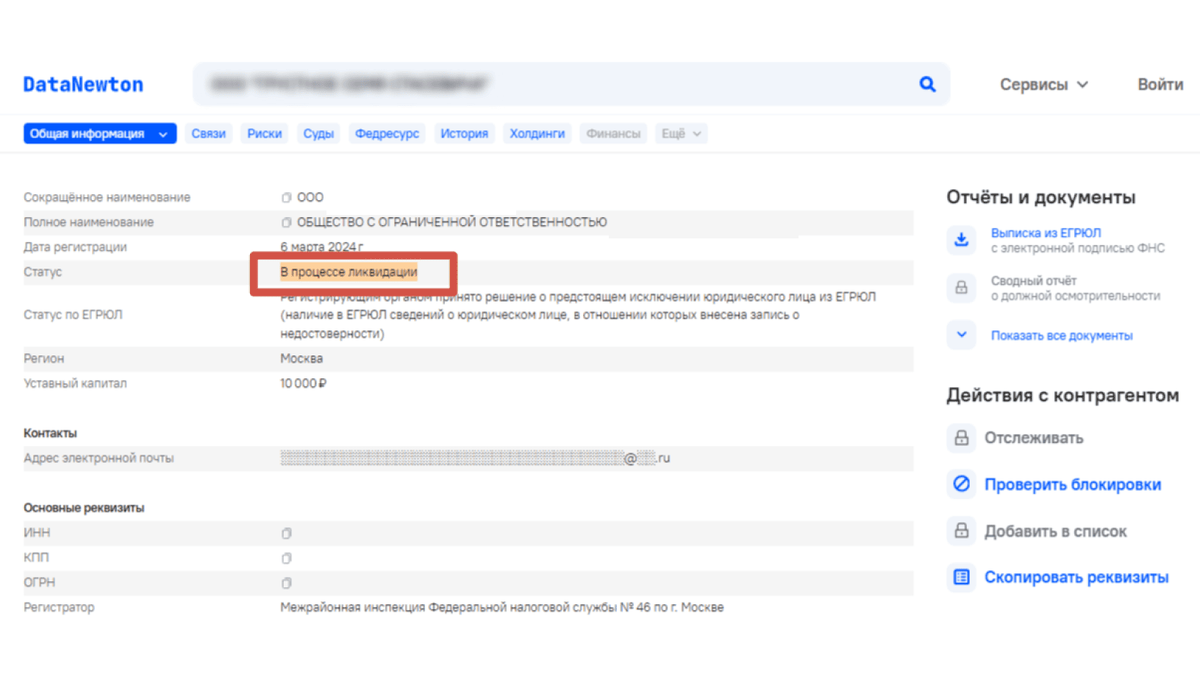Click the list icon for Скопировать реквизиты
The height and width of the screenshot is (677, 1200).
click(961, 577)
